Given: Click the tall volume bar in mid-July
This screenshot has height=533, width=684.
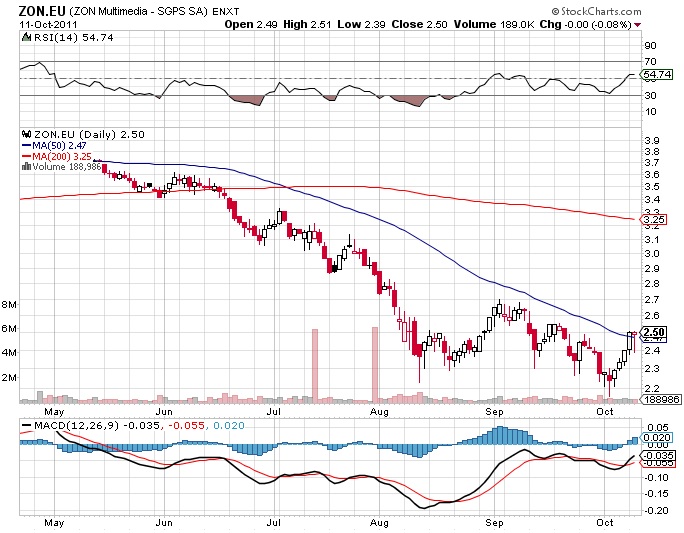Looking at the screenshot, I should pyautogui.click(x=315, y=366).
